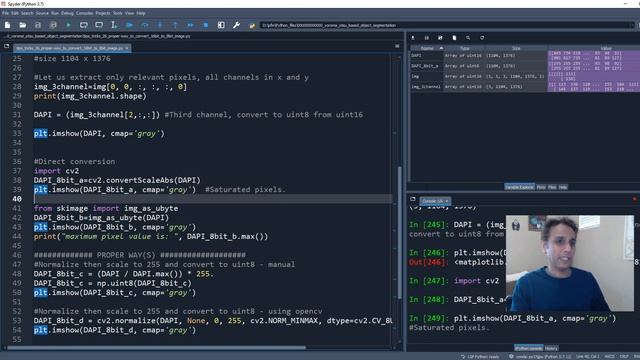The image size is (640, 360).
Task: Save variable data in Variable Explorer
Action: (427, 38)
